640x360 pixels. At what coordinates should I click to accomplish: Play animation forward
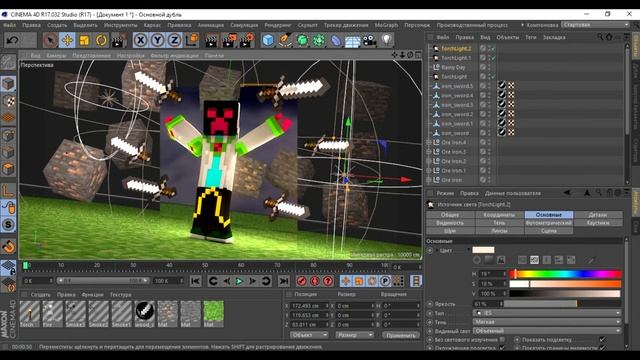pyautogui.click(x=239, y=281)
